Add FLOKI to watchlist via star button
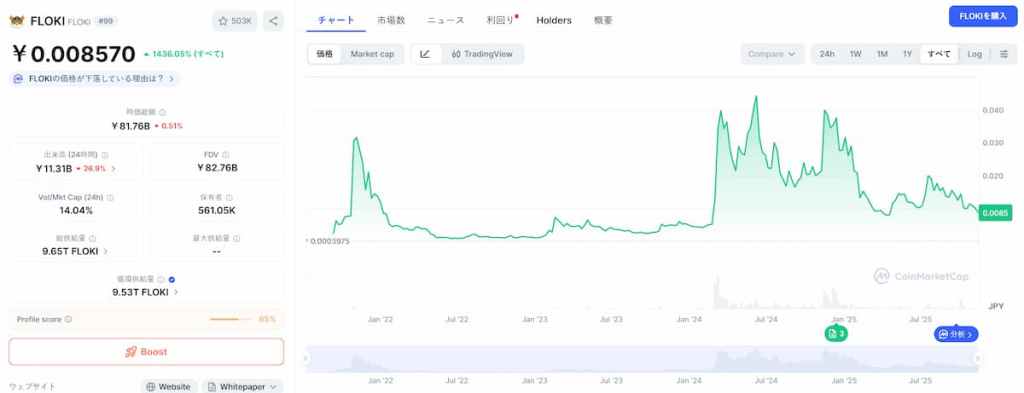Image resolution: width=1024 pixels, height=393 pixels. 234,21
